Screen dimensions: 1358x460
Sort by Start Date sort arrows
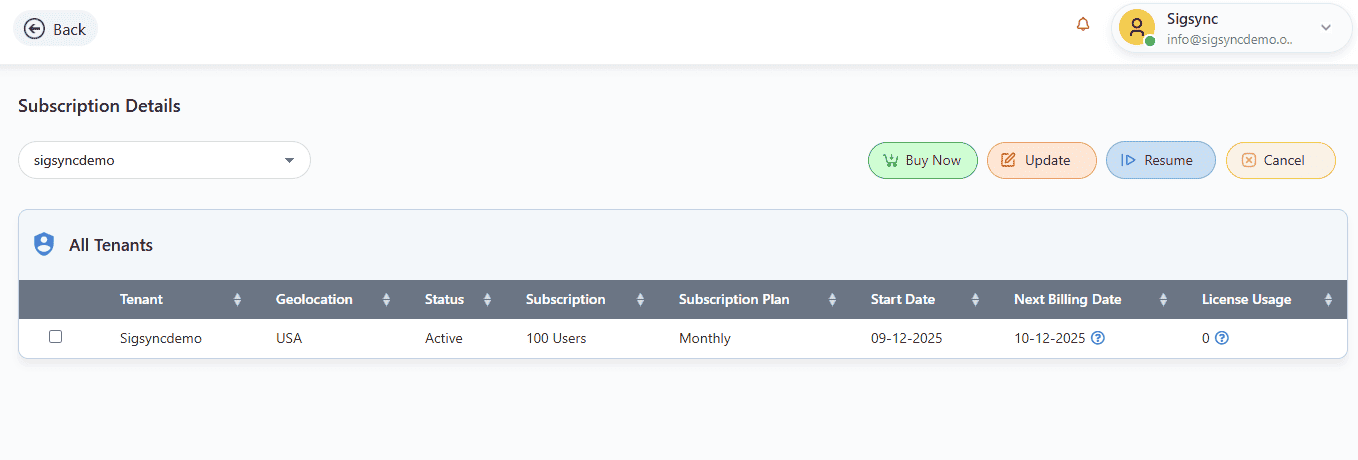tap(975, 299)
